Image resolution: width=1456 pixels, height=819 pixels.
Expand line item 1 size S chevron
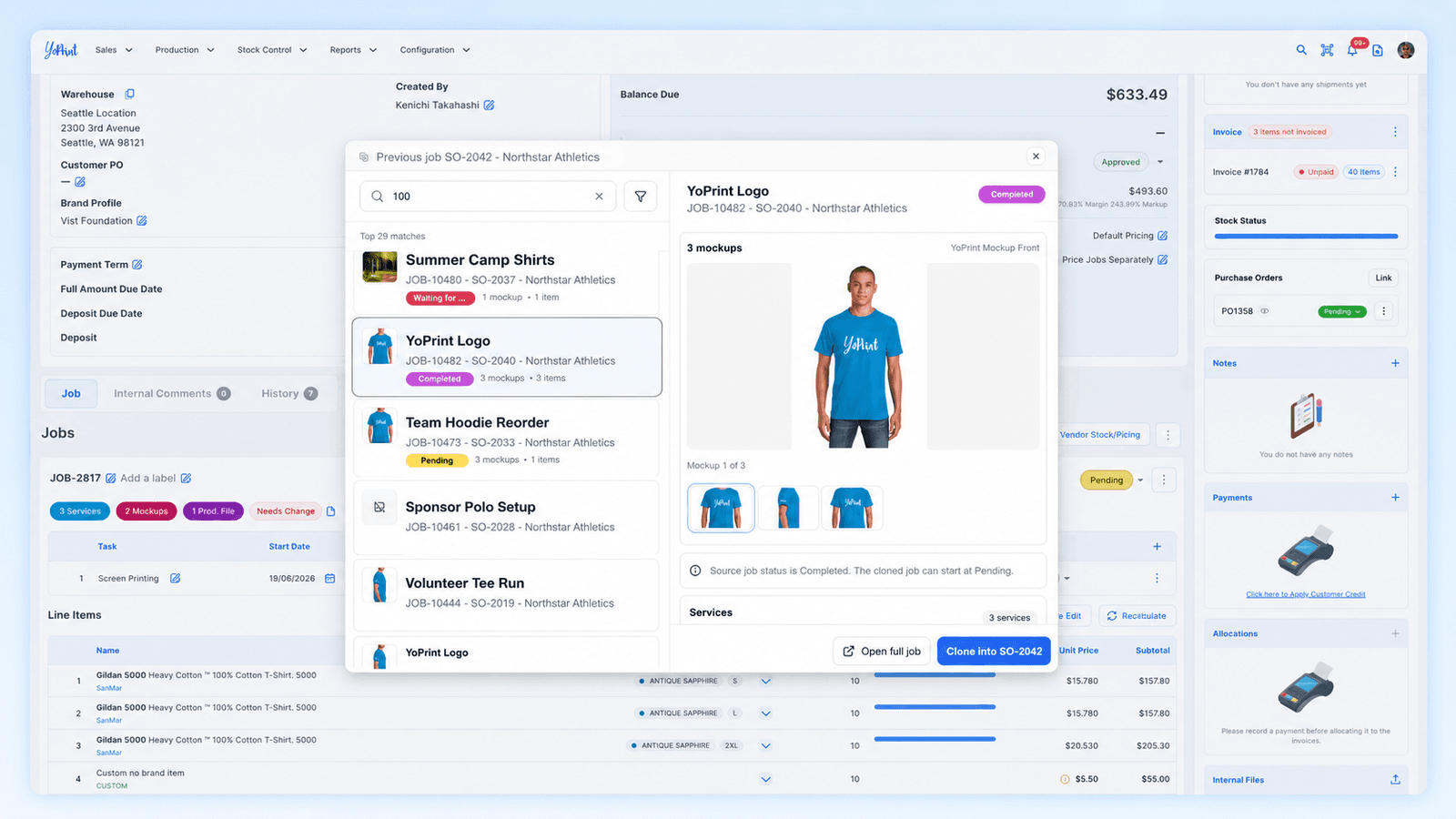(765, 682)
